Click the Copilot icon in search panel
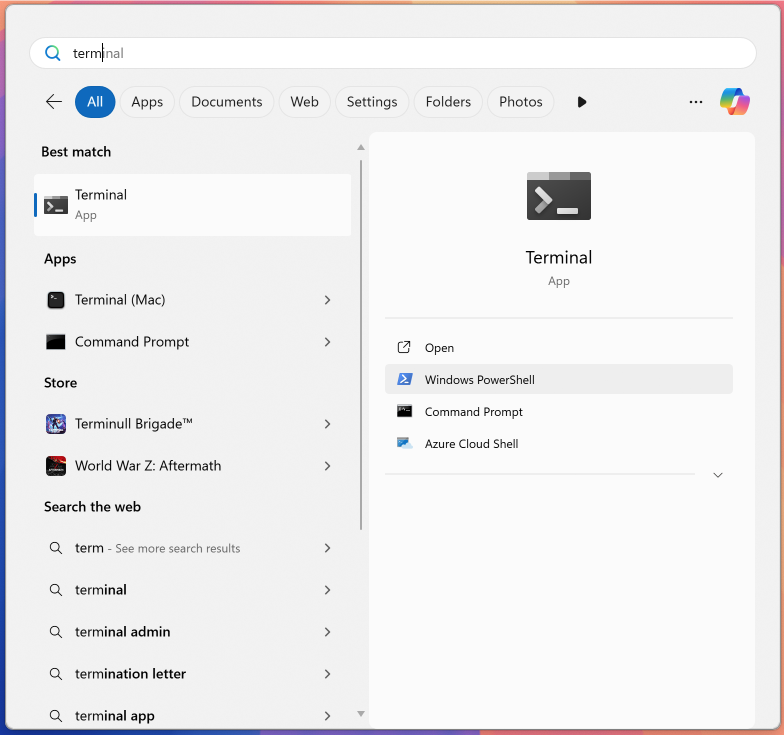This screenshot has width=784, height=735. point(735,102)
